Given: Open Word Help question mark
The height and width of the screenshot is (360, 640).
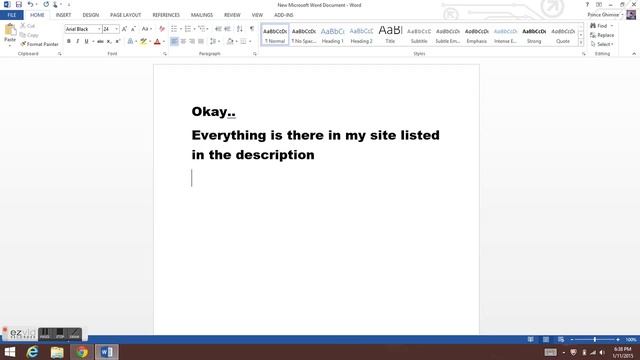Looking at the screenshot, I should click(x=587, y=4).
